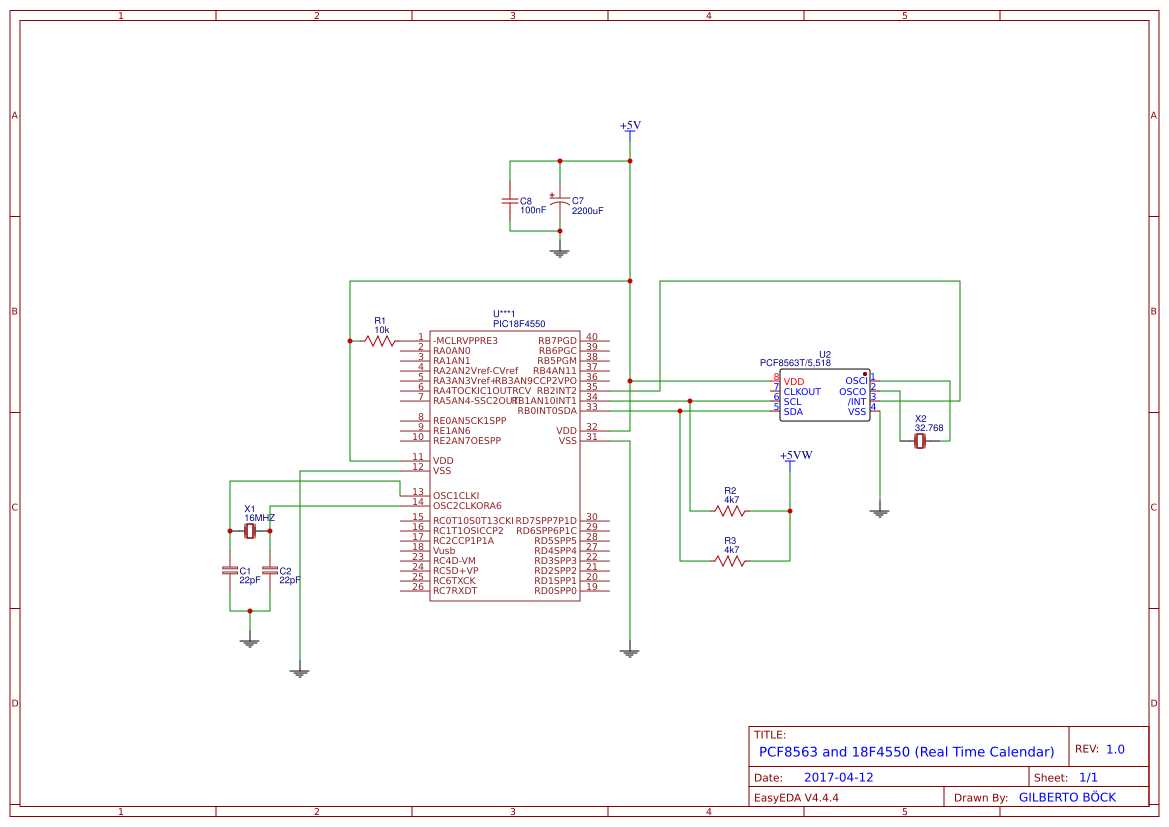1169x827 pixels.
Task: Click the C8 100nF capacitor symbol
Action: [x=510, y=201]
